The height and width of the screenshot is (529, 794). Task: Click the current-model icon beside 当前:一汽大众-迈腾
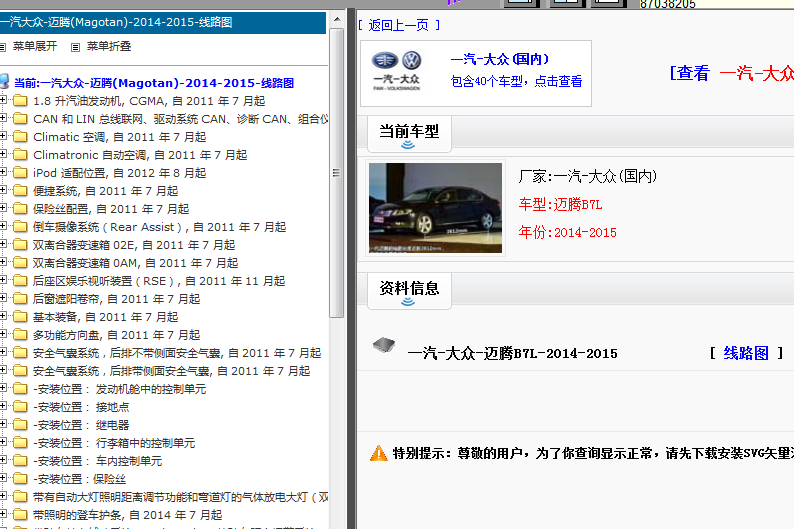pos(4,82)
